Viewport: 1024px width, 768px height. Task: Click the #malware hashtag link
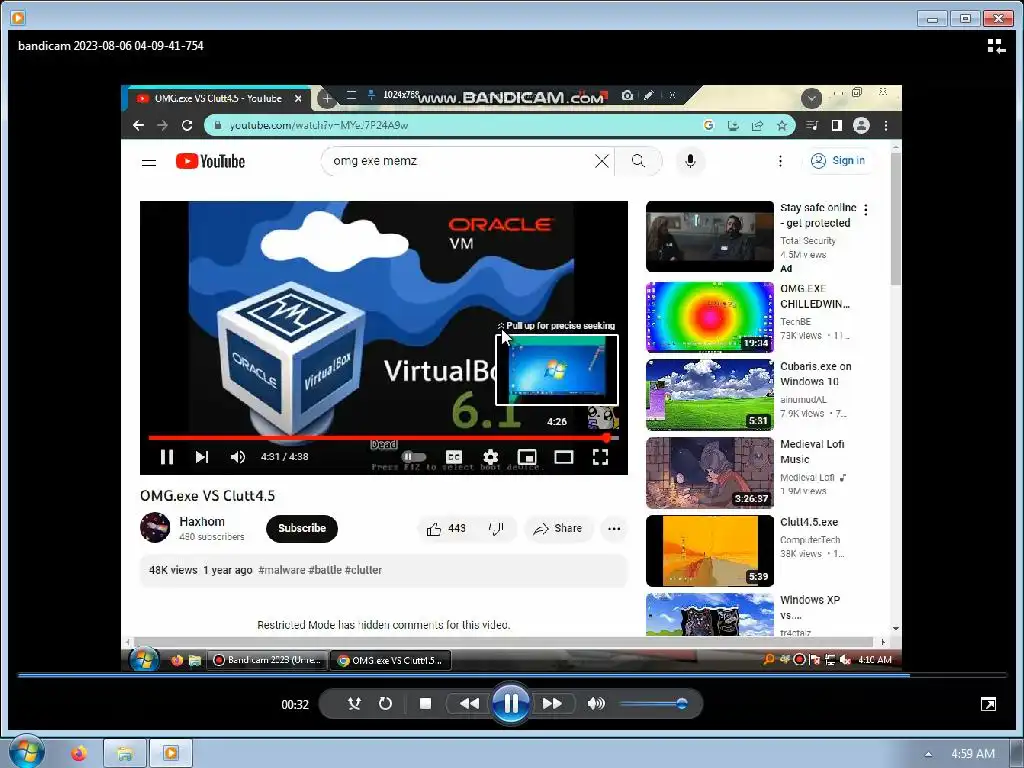tap(281, 570)
